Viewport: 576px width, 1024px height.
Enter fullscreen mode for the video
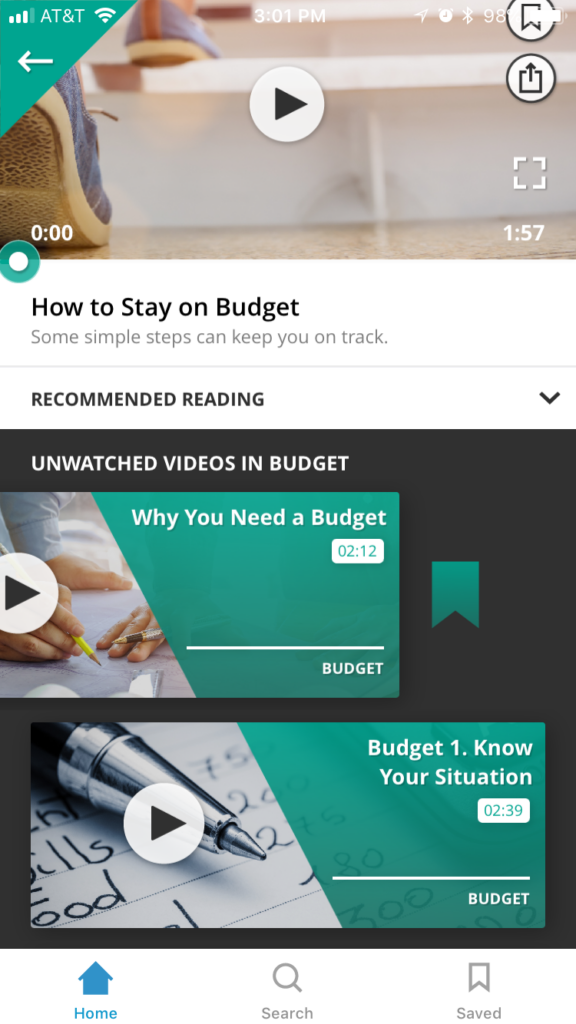530,173
